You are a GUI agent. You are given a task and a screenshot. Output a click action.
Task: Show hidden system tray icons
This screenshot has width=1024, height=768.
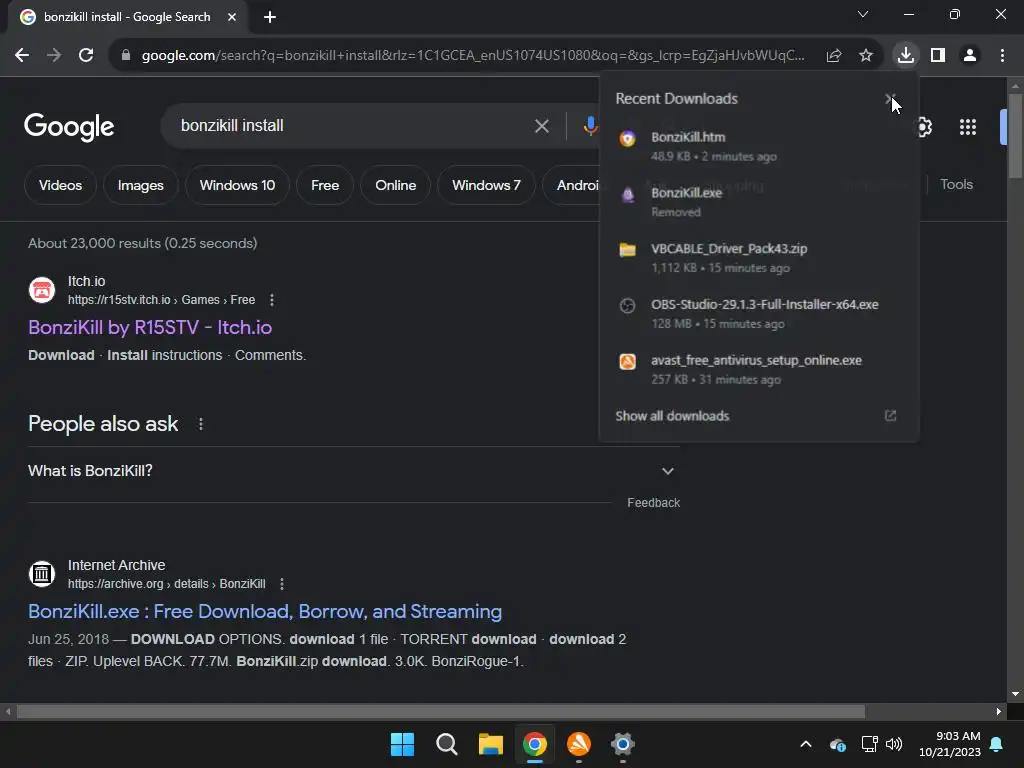click(806, 744)
